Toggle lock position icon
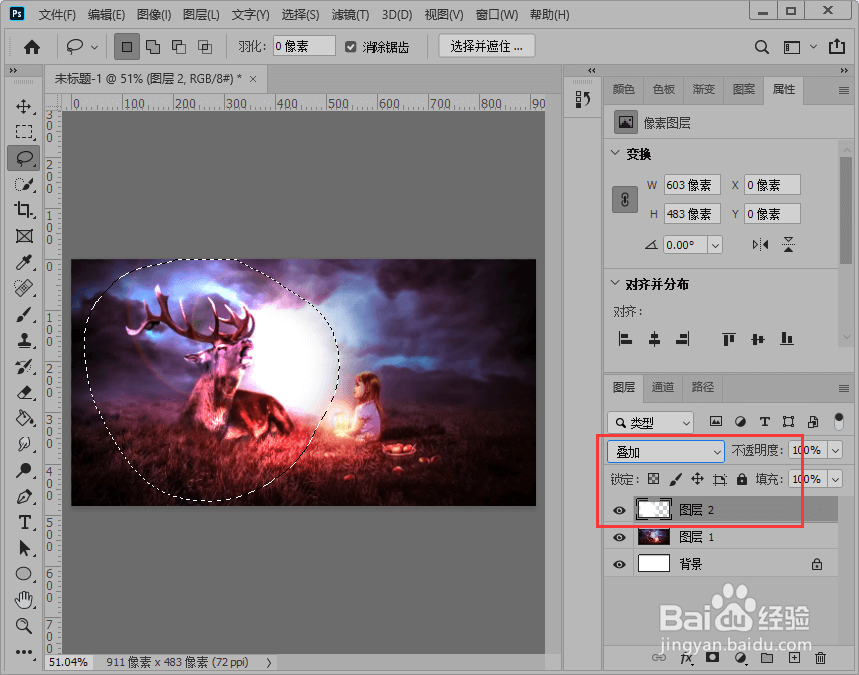This screenshot has height=675, width=859. tap(697, 479)
